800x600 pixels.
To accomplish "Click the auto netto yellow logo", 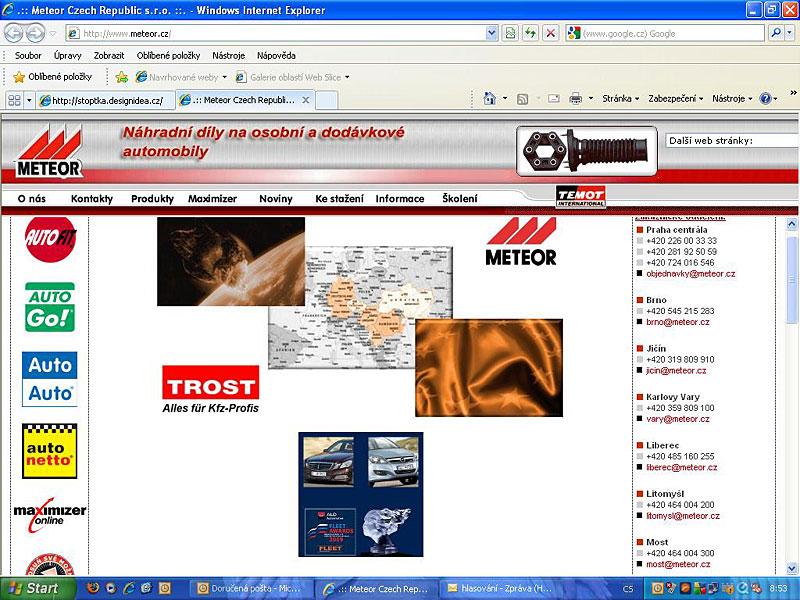I will pyautogui.click(x=49, y=451).
